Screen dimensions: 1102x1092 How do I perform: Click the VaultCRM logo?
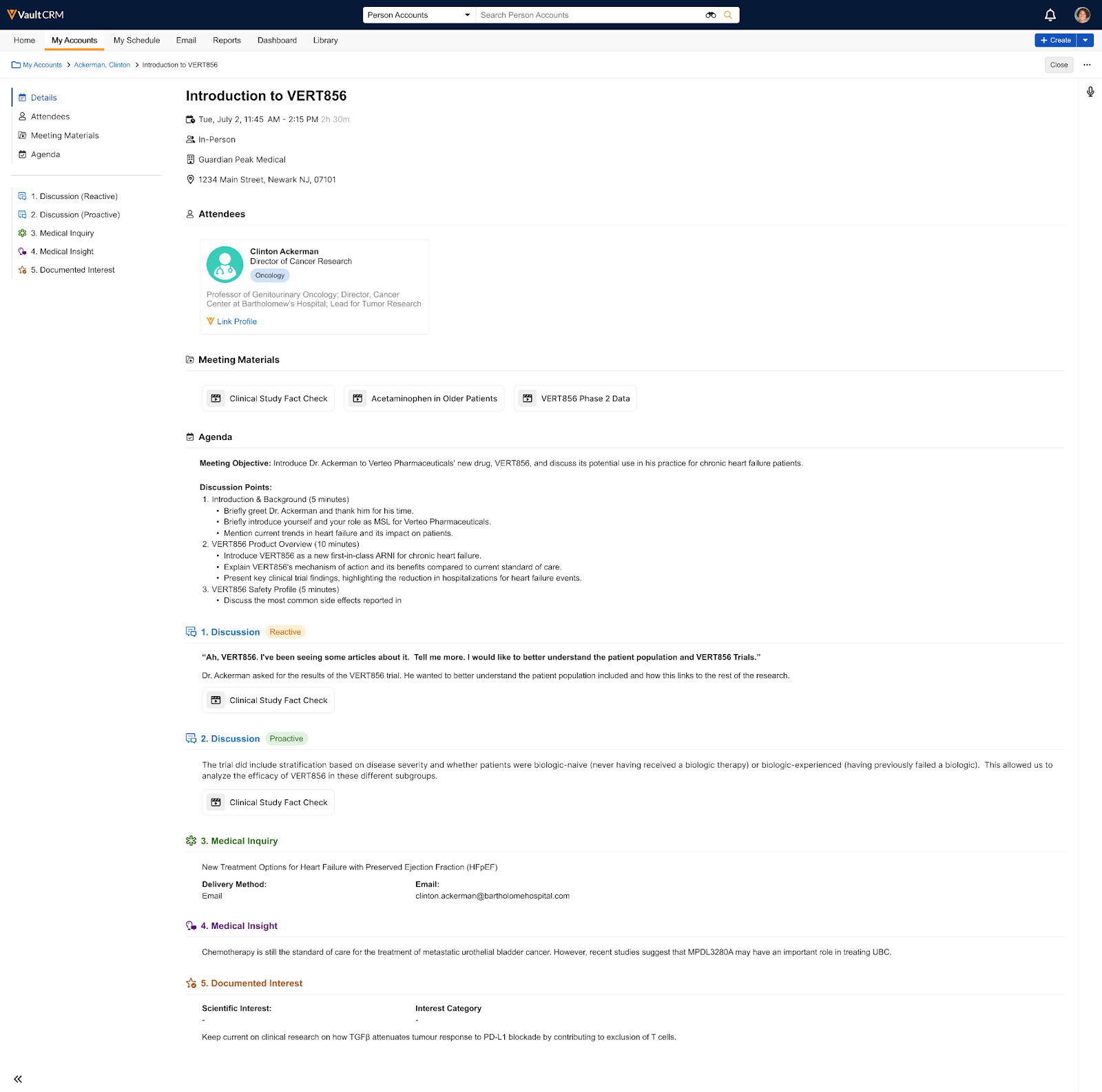(35, 14)
